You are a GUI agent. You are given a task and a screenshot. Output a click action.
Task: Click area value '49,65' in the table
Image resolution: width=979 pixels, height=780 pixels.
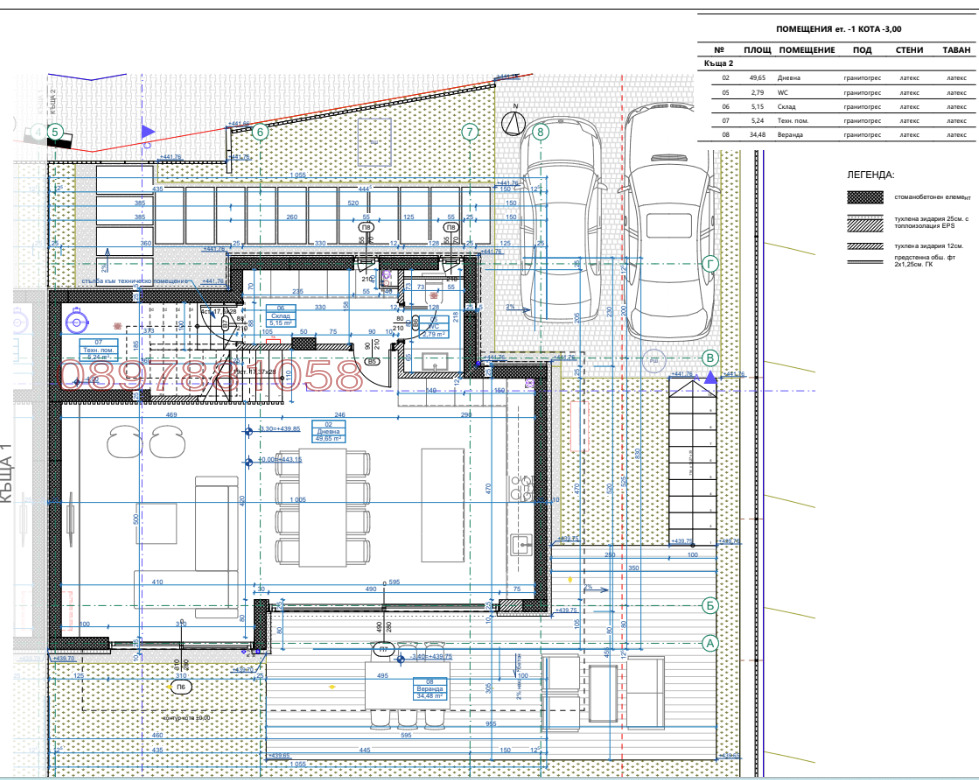click(757, 78)
